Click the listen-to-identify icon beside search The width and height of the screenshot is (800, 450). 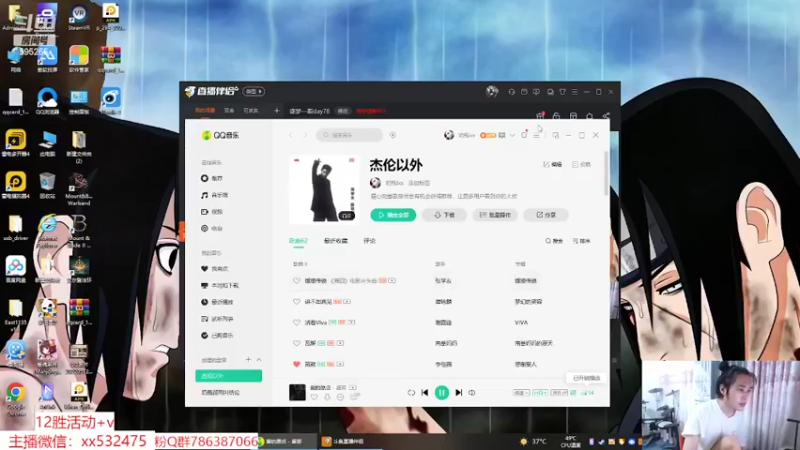pyautogui.click(x=393, y=135)
